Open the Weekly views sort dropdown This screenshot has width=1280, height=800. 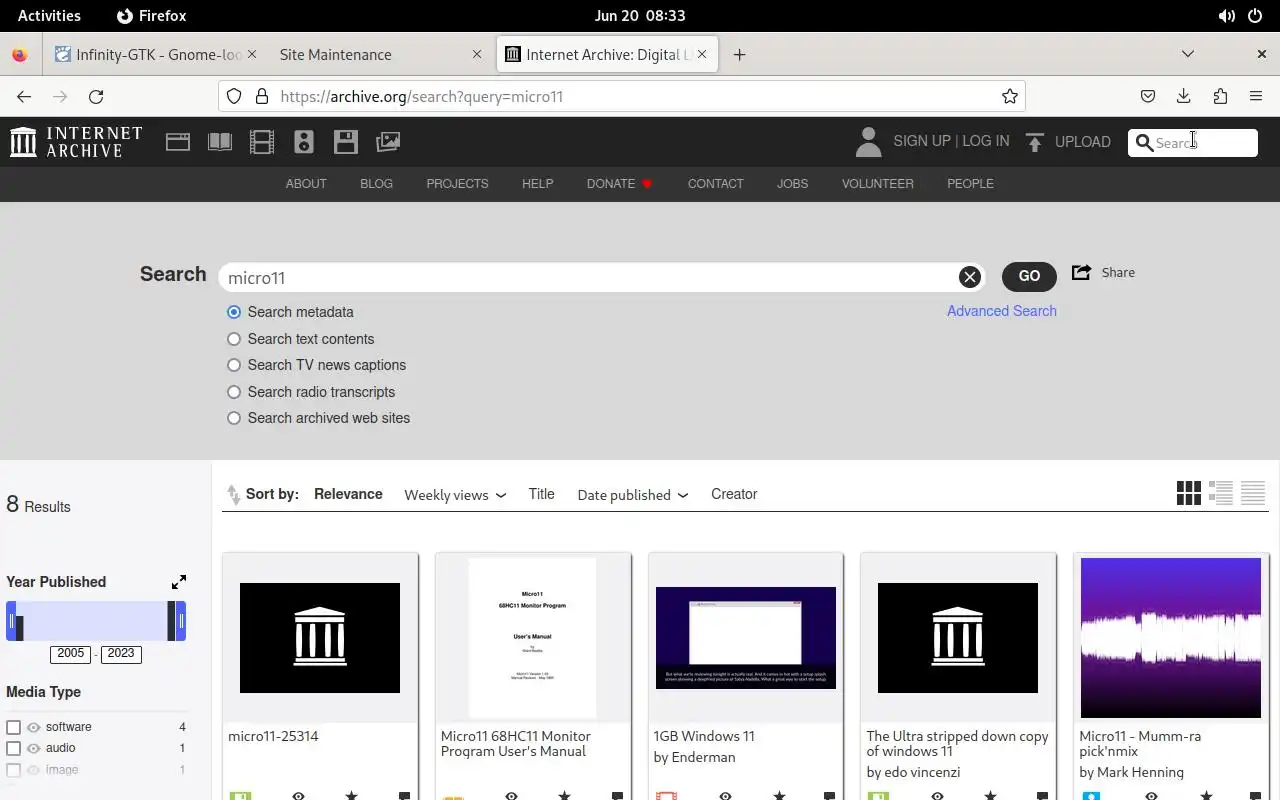tap(455, 495)
